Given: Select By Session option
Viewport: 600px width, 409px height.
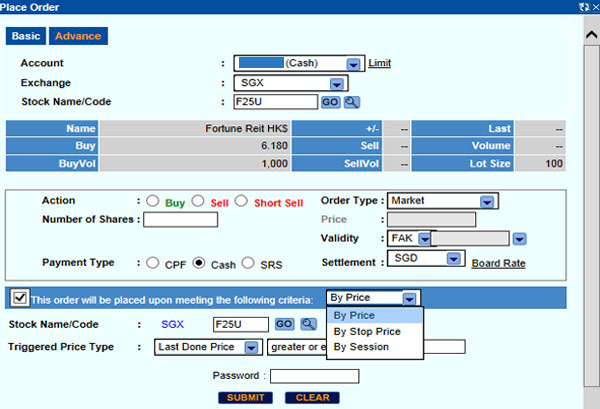Looking at the screenshot, I should pos(375,347).
